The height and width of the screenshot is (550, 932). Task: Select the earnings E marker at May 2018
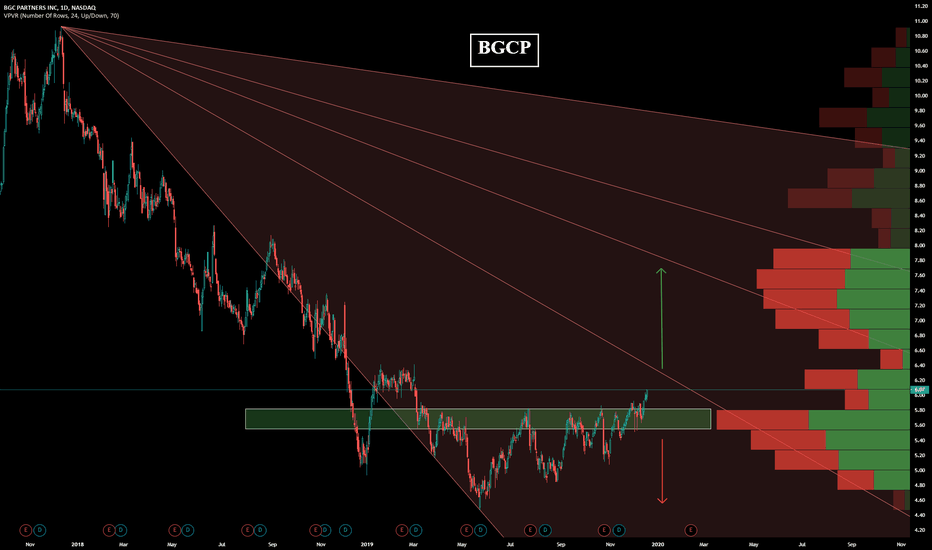174,530
